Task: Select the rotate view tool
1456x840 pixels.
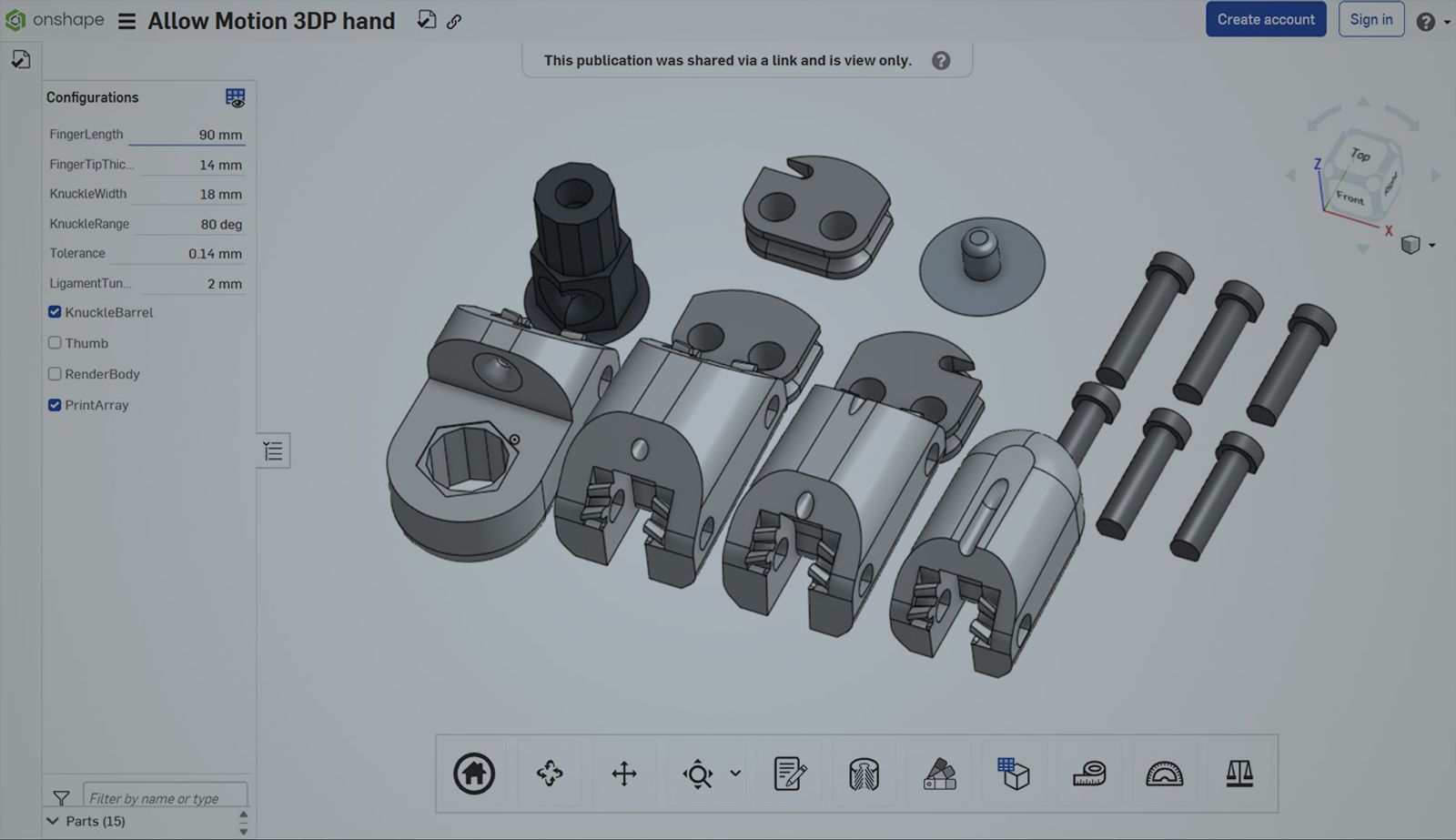Action: click(550, 774)
